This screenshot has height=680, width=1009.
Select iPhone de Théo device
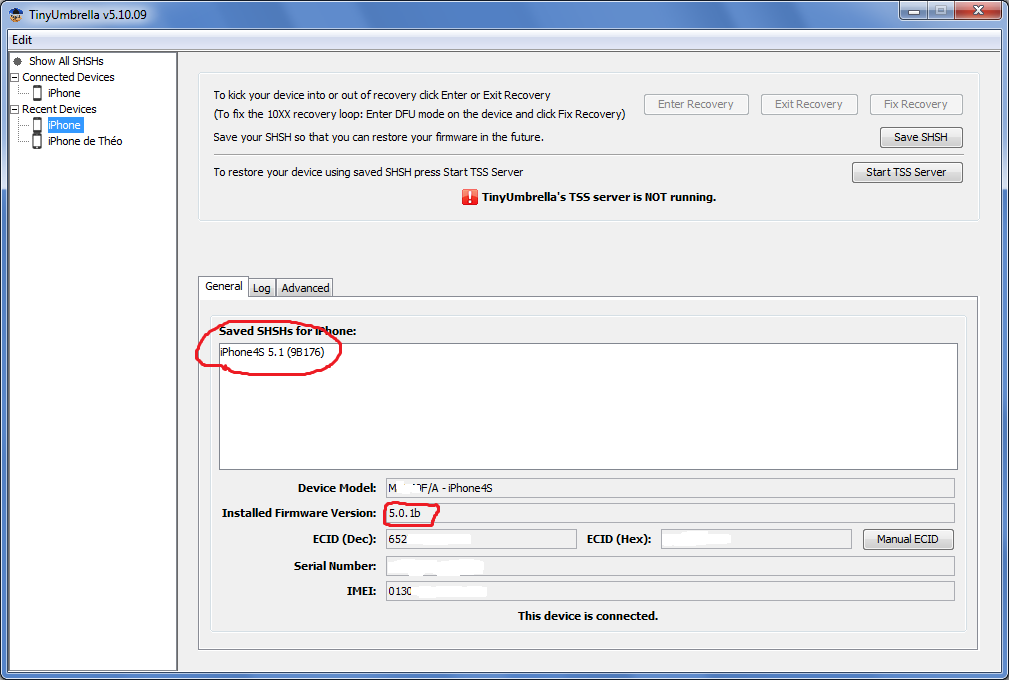pos(85,141)
